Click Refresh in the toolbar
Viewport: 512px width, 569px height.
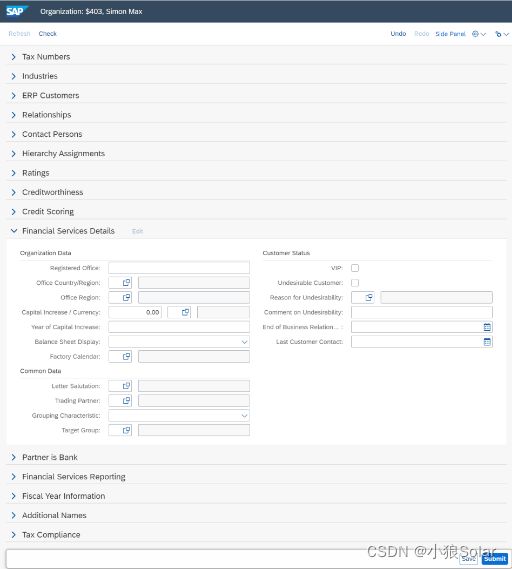(19, 34)
